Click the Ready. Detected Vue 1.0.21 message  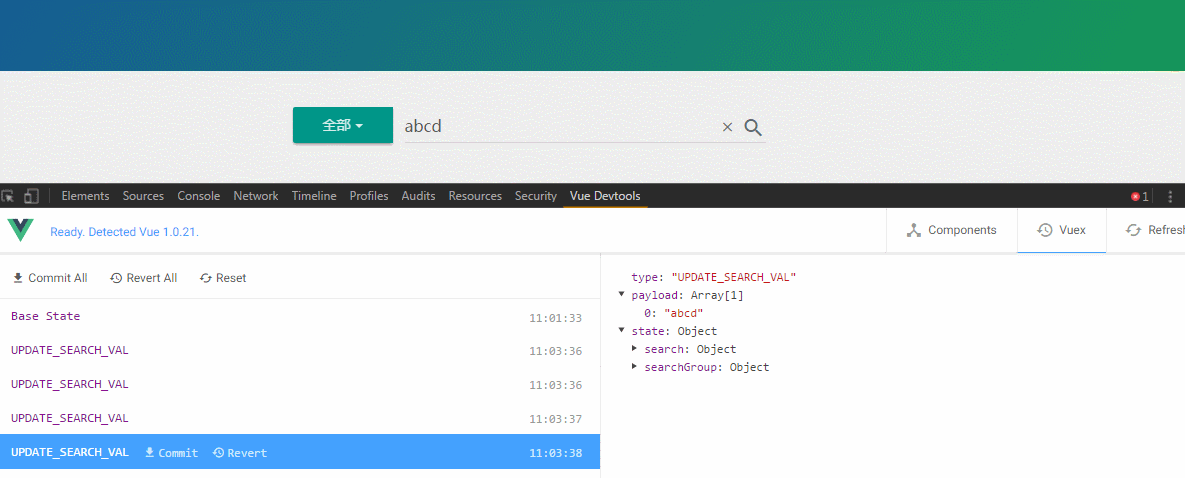[125, 232]
